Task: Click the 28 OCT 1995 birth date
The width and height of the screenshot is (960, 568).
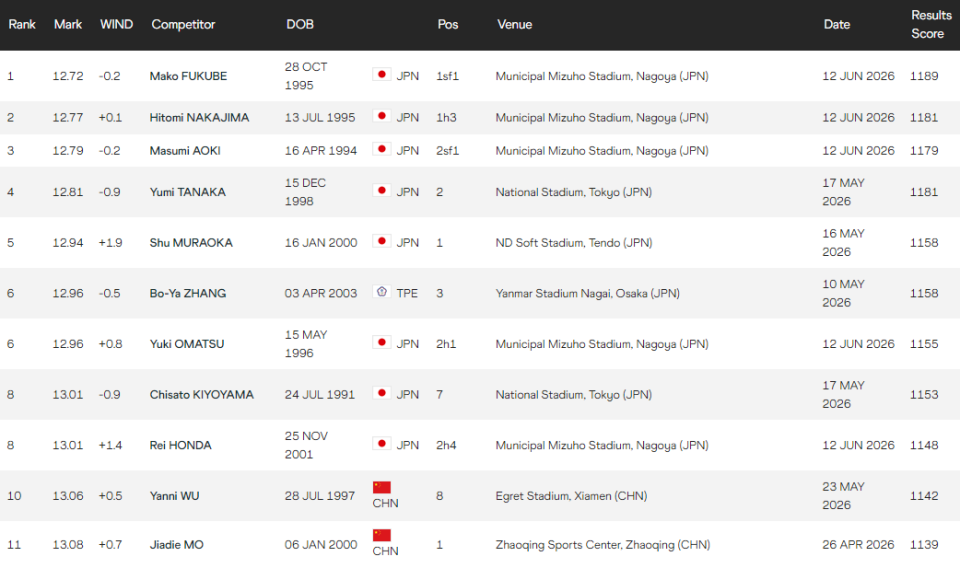Action: [x=306, y=76]
